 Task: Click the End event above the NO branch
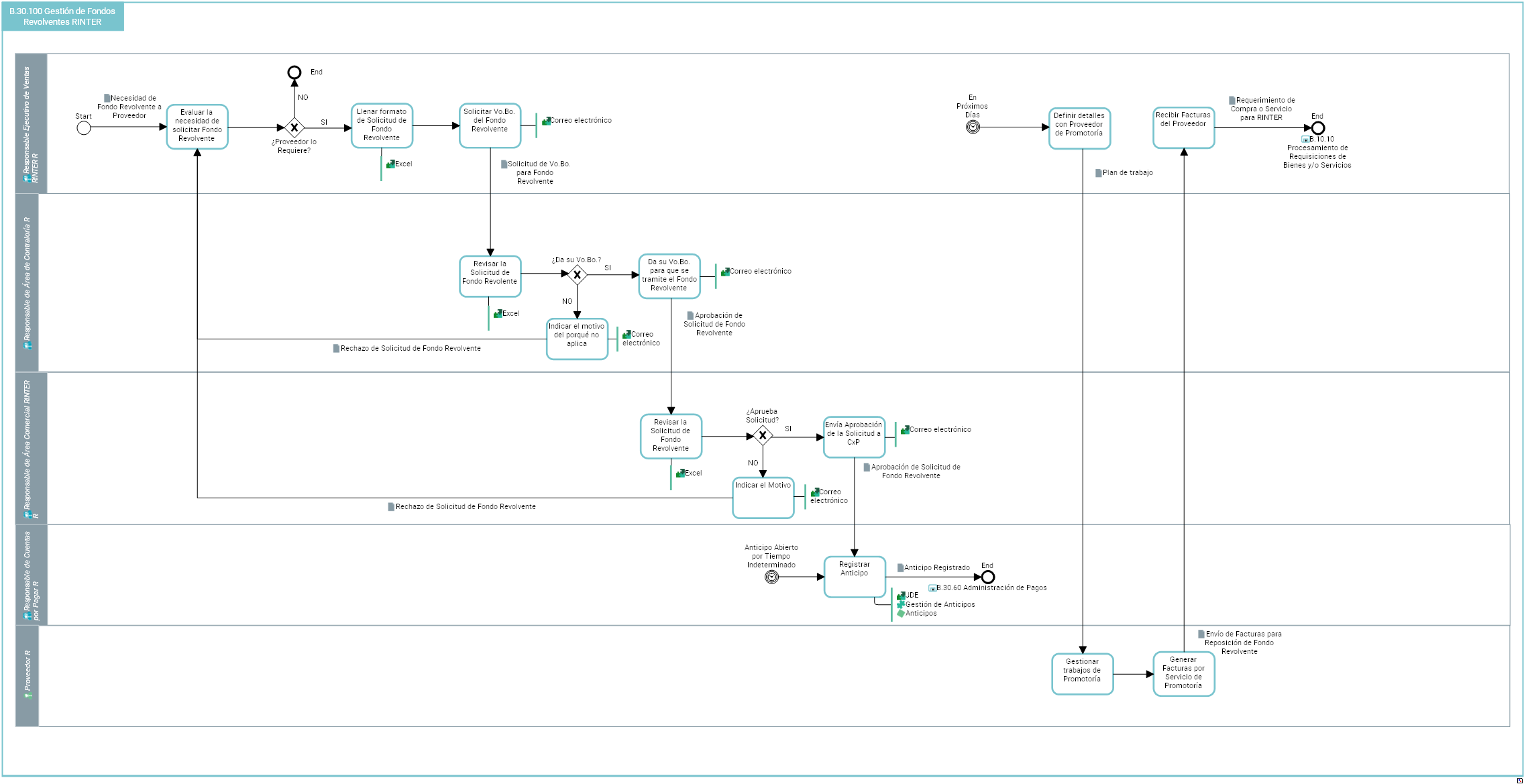click(x=294, y=72)
